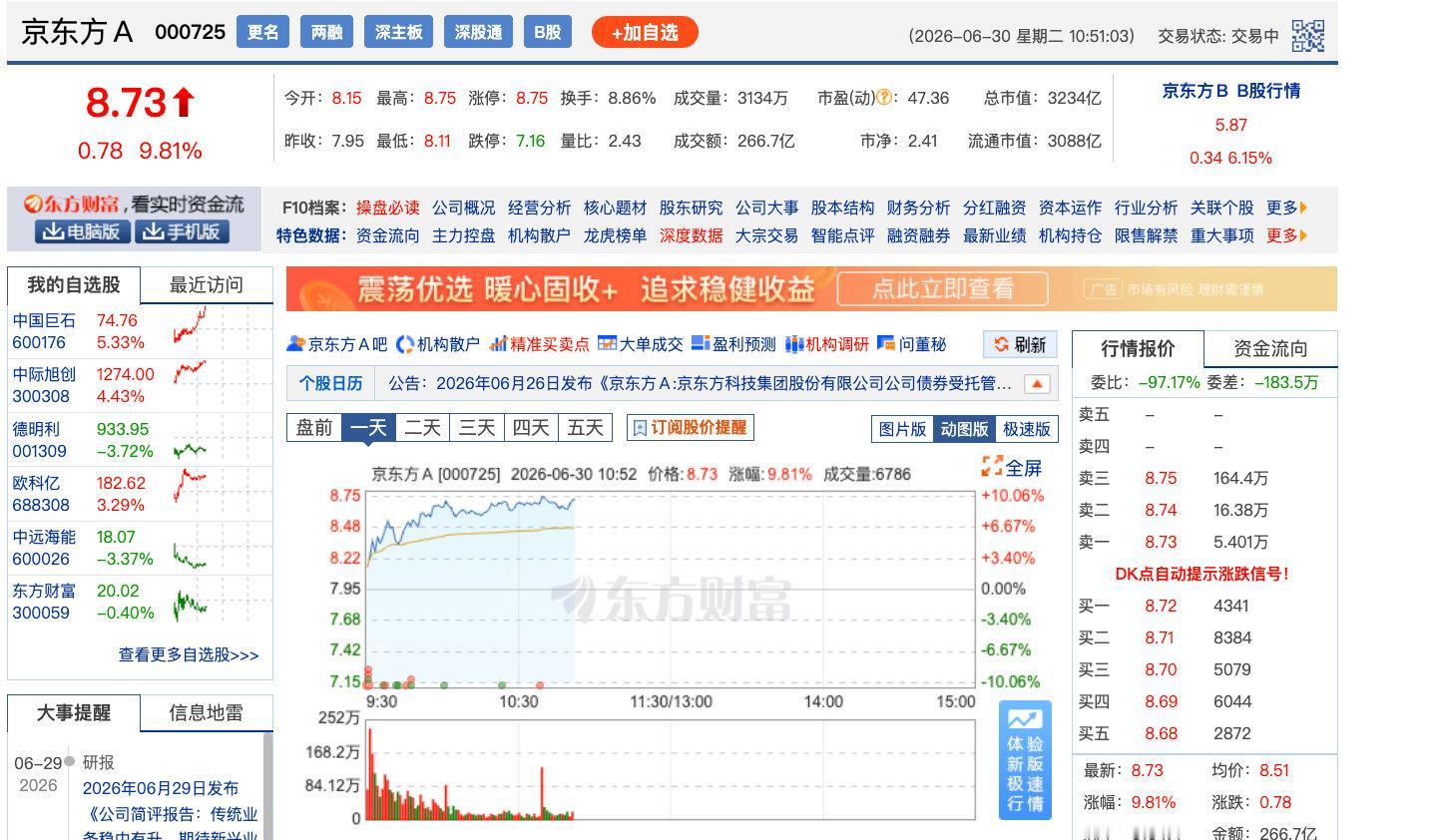Open 主力控盘 link

(463, 235)
